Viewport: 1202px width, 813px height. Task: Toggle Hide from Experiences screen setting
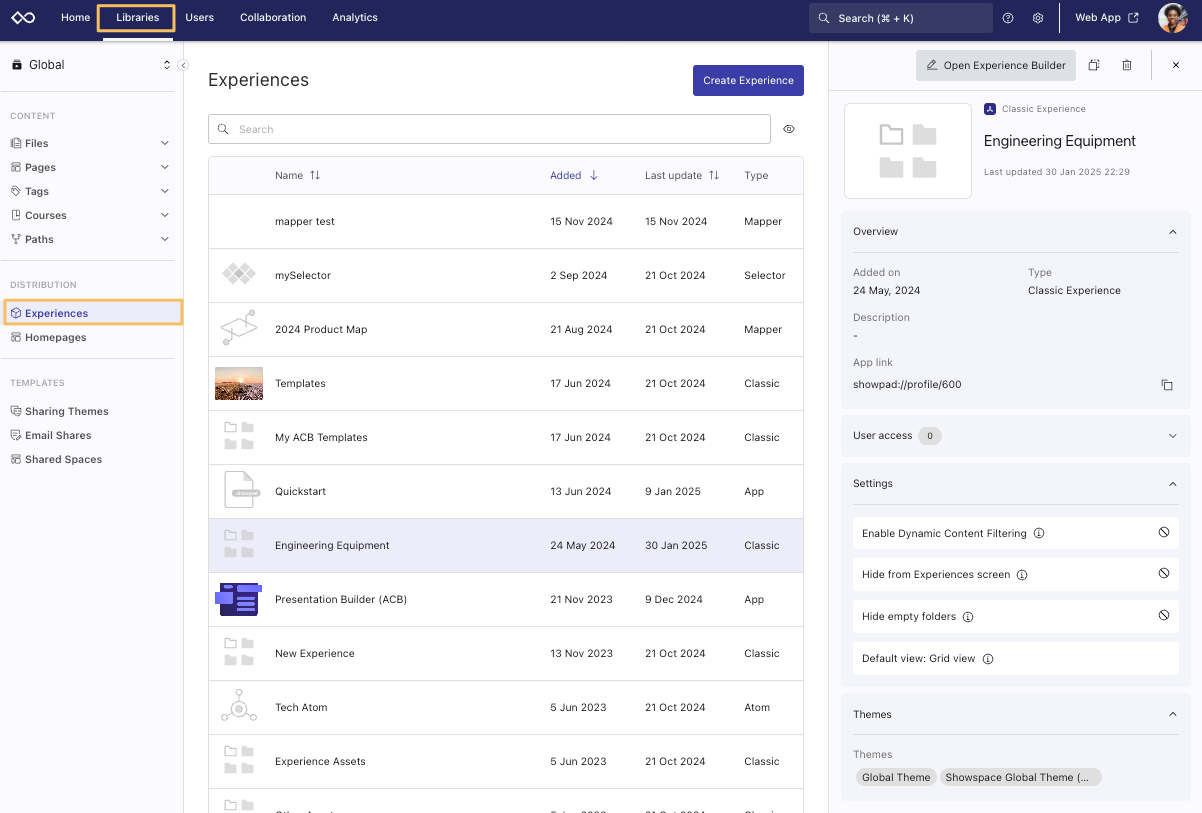coord(1164,574)
